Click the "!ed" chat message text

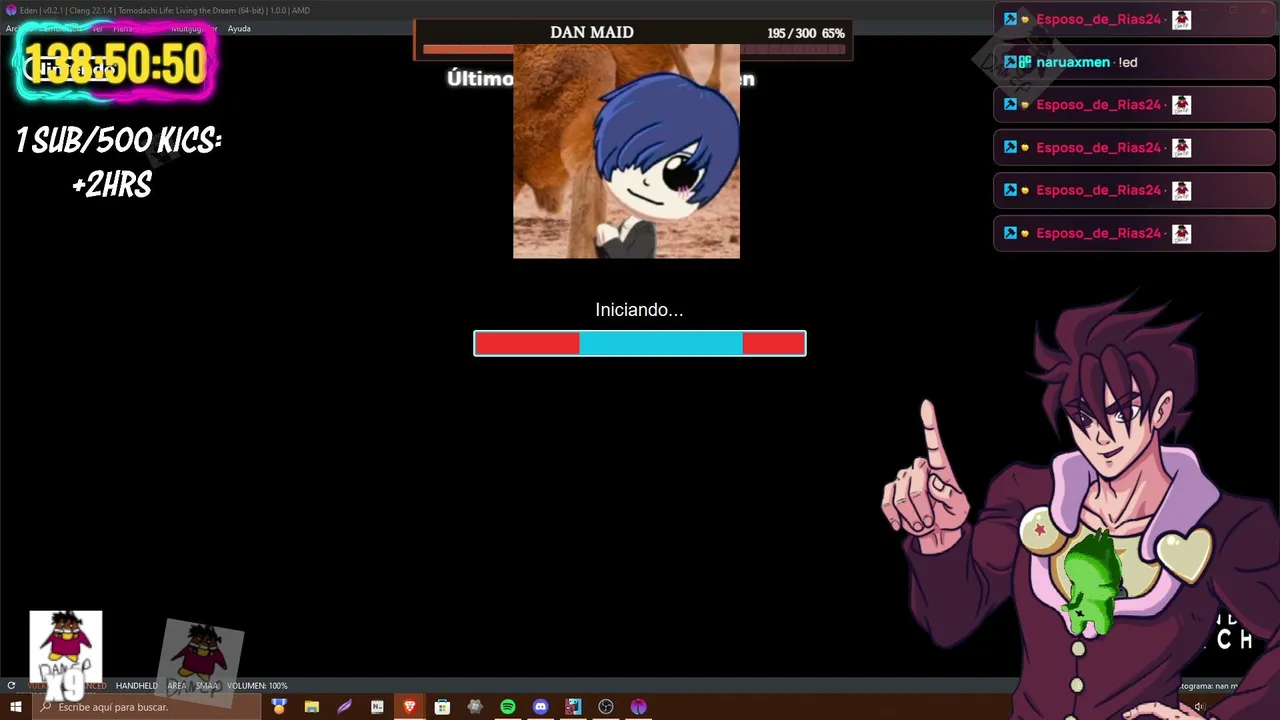(1128, 62)
